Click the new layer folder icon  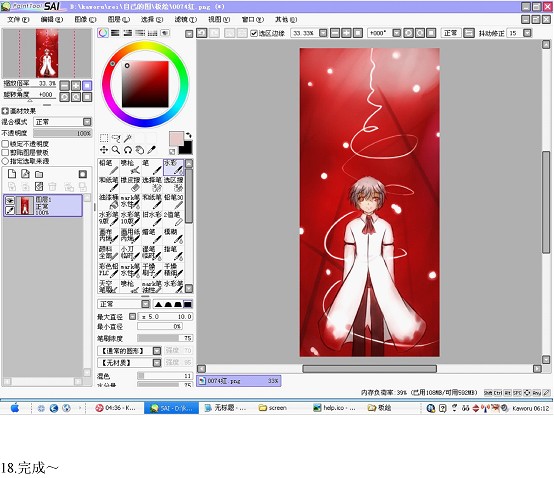39,174
